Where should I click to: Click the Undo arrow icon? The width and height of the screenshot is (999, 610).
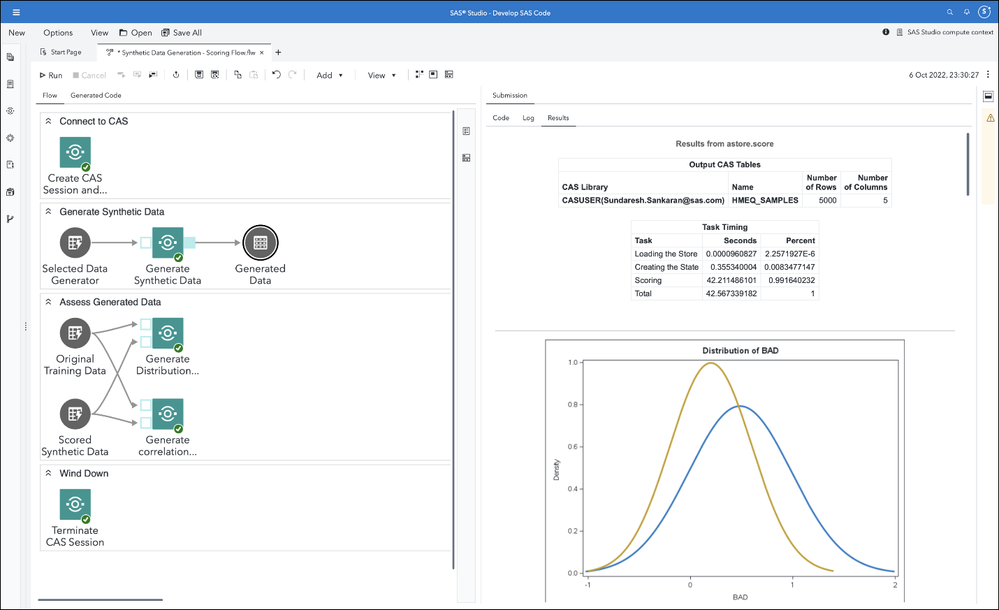coord(276,75)
